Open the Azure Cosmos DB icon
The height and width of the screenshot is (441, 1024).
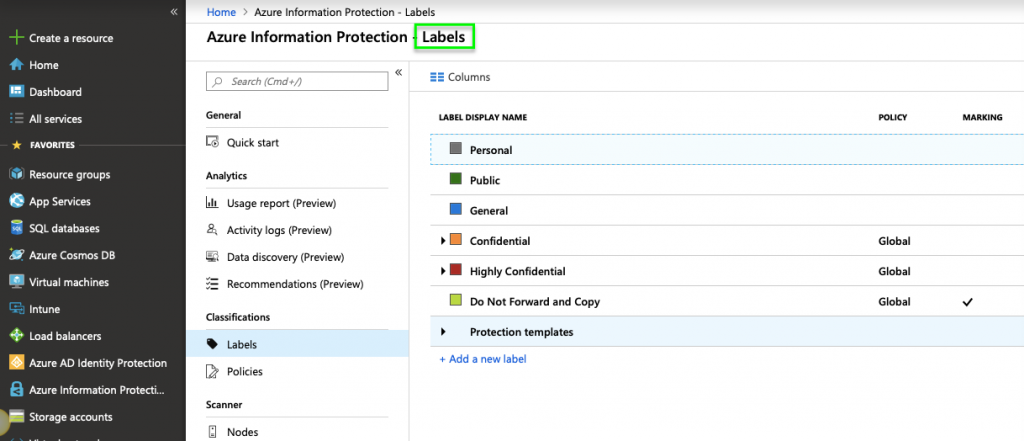[x=16, y=255]
